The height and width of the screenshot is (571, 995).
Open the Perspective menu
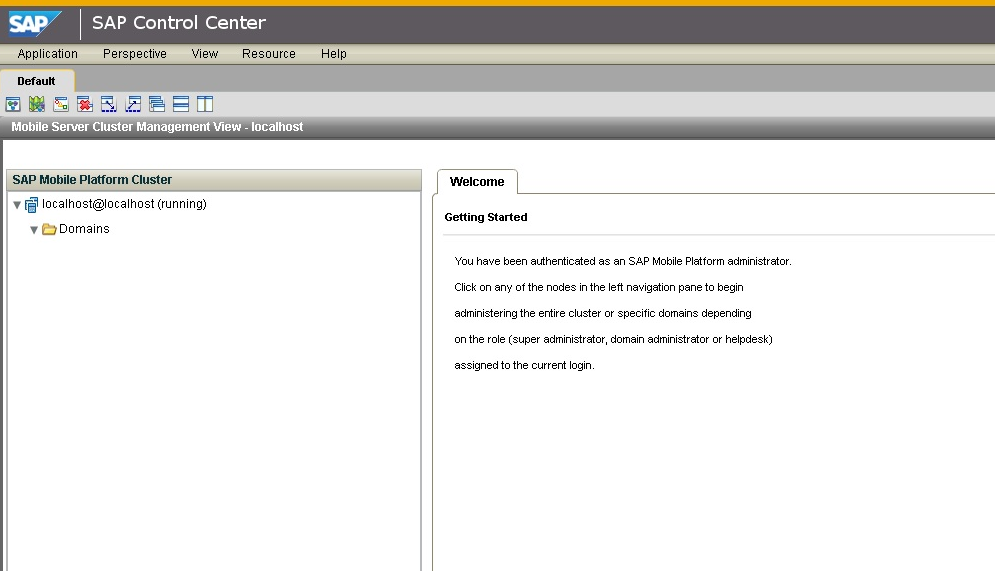[135, 54]
